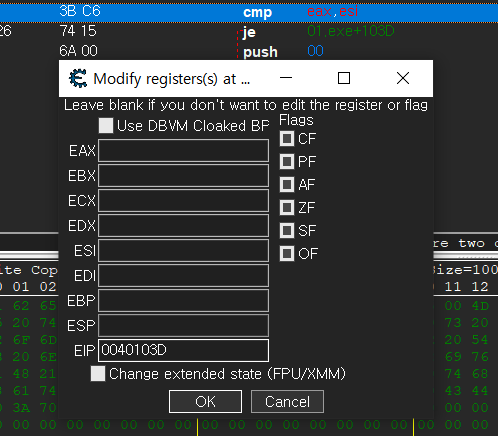Toggle the CF flag checkbox
Viewport: 498px width, 436px height.
coord(287,139)
